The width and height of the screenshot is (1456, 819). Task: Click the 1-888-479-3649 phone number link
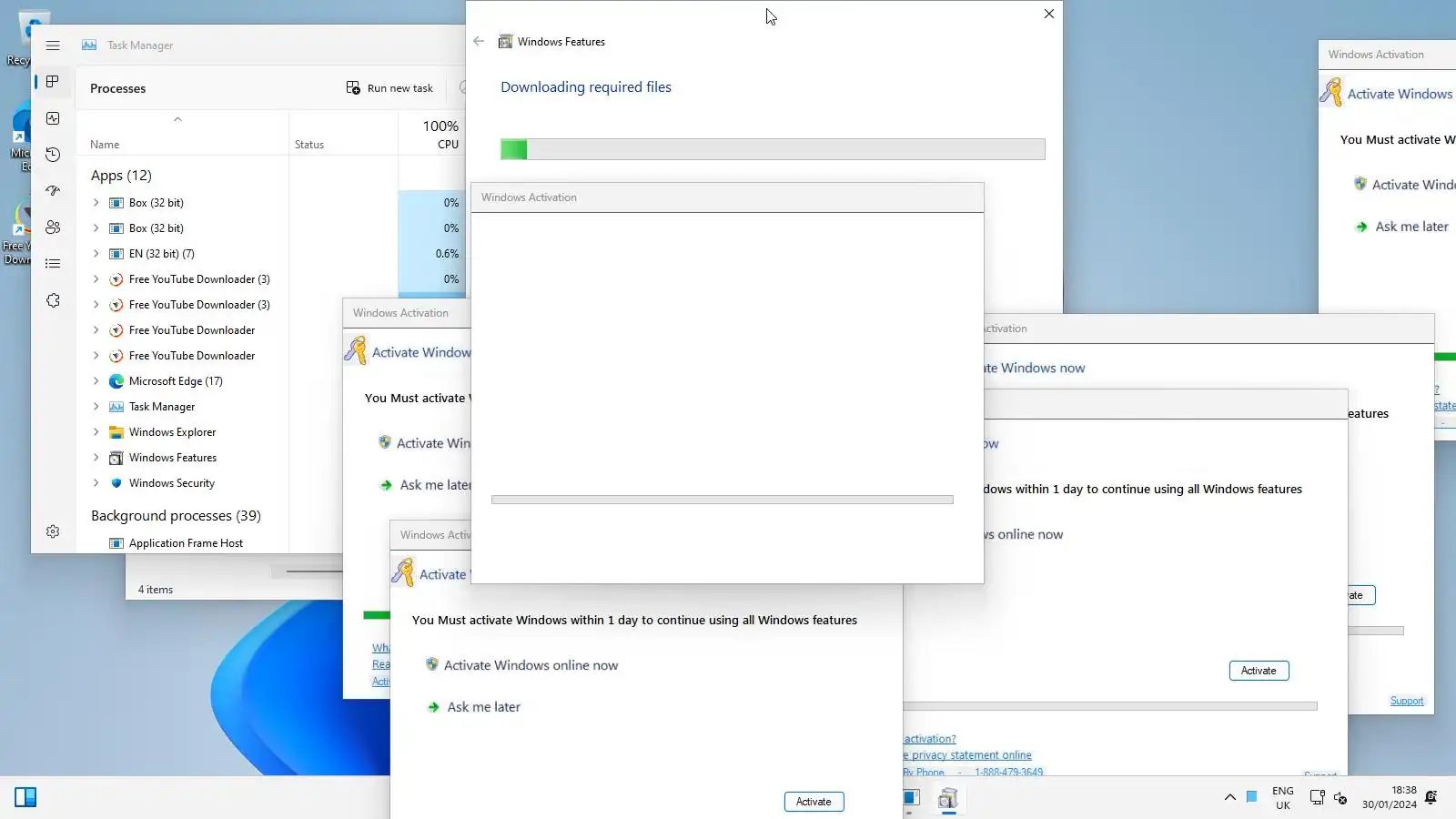point(1009,773)
